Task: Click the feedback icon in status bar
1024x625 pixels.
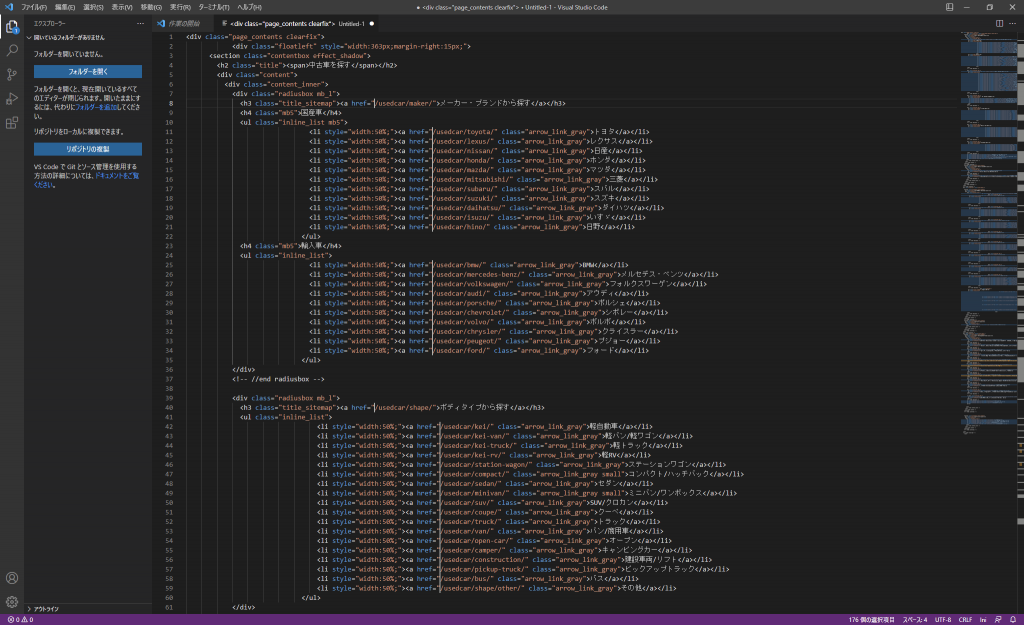Action: click(x=998, y=620)
